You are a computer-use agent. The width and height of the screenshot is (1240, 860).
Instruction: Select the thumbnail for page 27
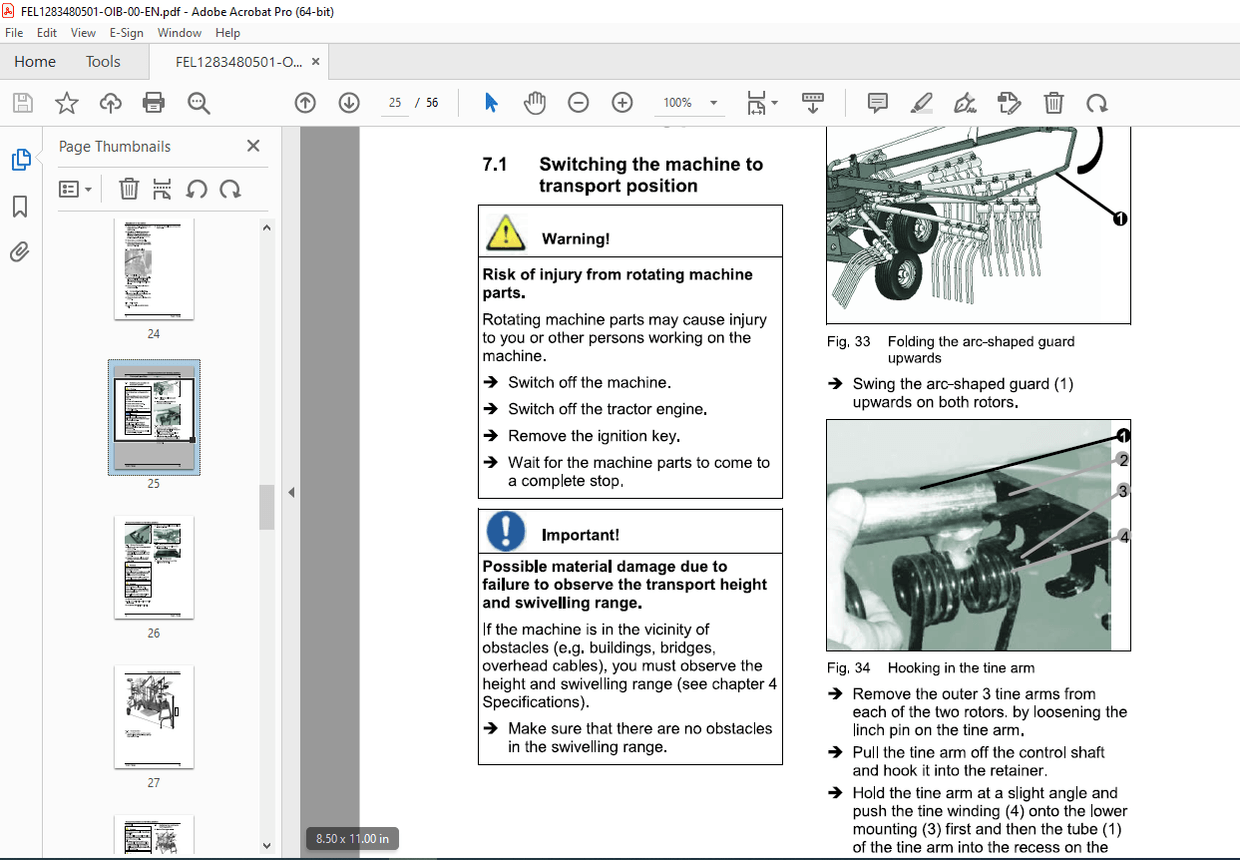pos(154,717)
